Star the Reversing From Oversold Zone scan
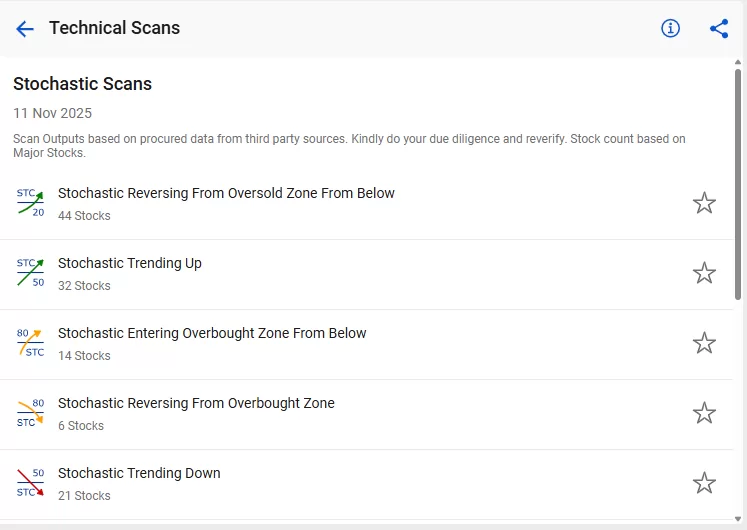The image size is (747, 530). point(704,203)
